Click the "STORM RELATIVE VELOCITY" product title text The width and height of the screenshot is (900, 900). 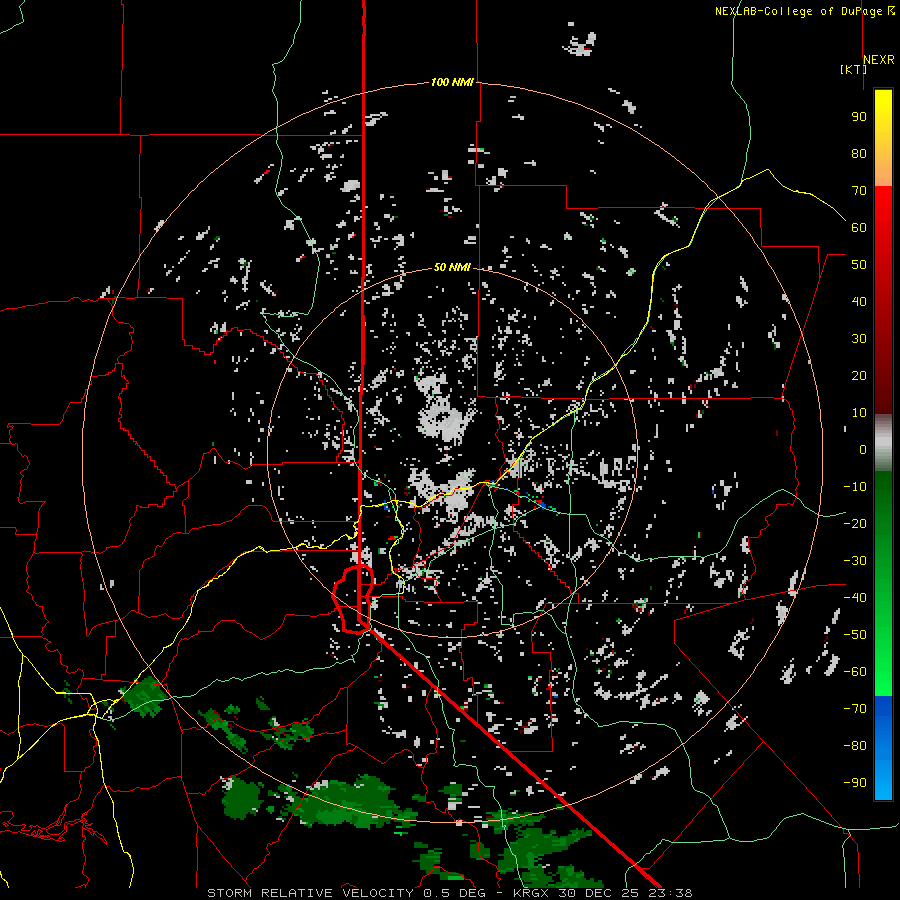tap(310, 893)
